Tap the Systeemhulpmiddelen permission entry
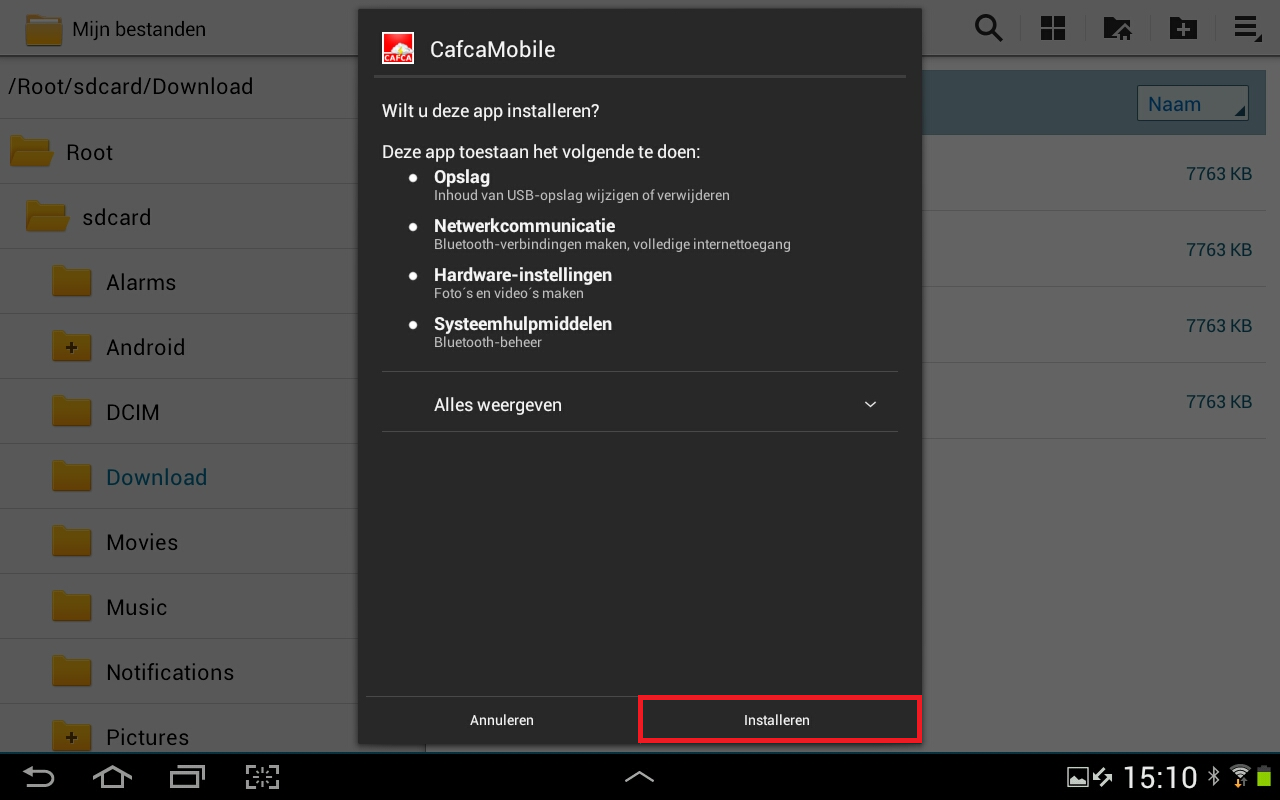 (x=523, y=332)
